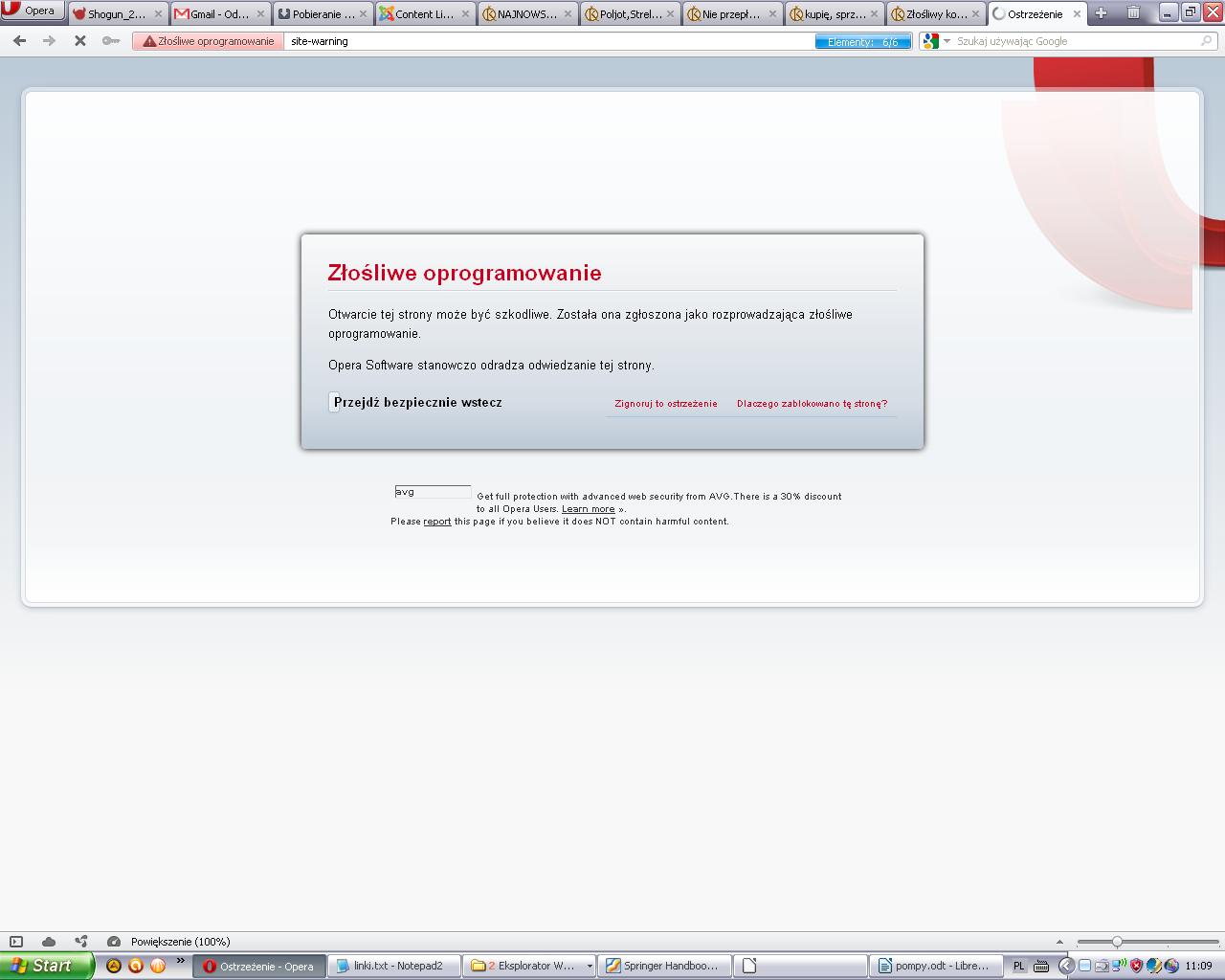Click the PL language indicator

pos(1018,966)
